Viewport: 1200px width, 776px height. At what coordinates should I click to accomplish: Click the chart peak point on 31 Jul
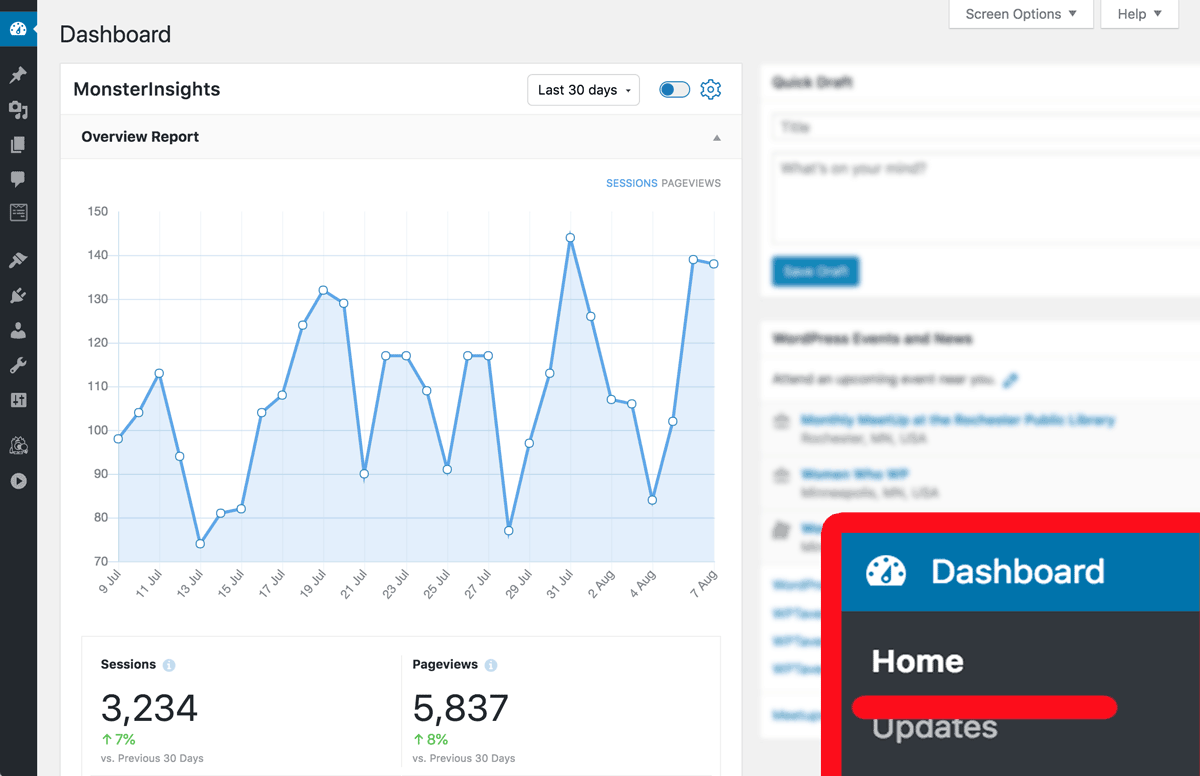click(570, 238)
